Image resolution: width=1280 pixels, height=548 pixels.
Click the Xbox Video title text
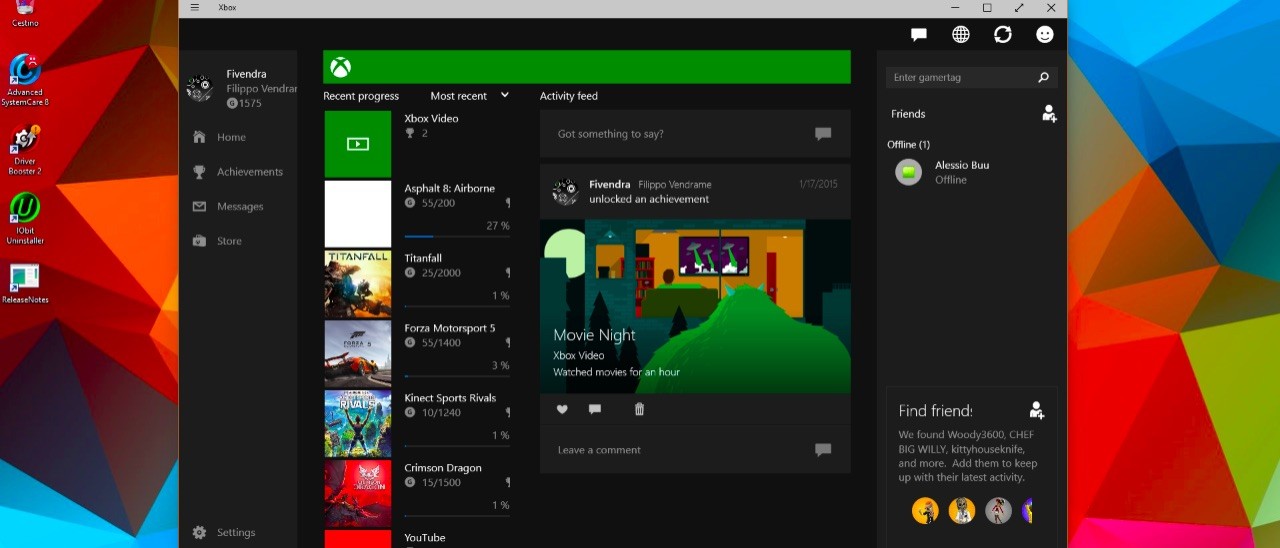pyautogui.click(x=431, y=118)
